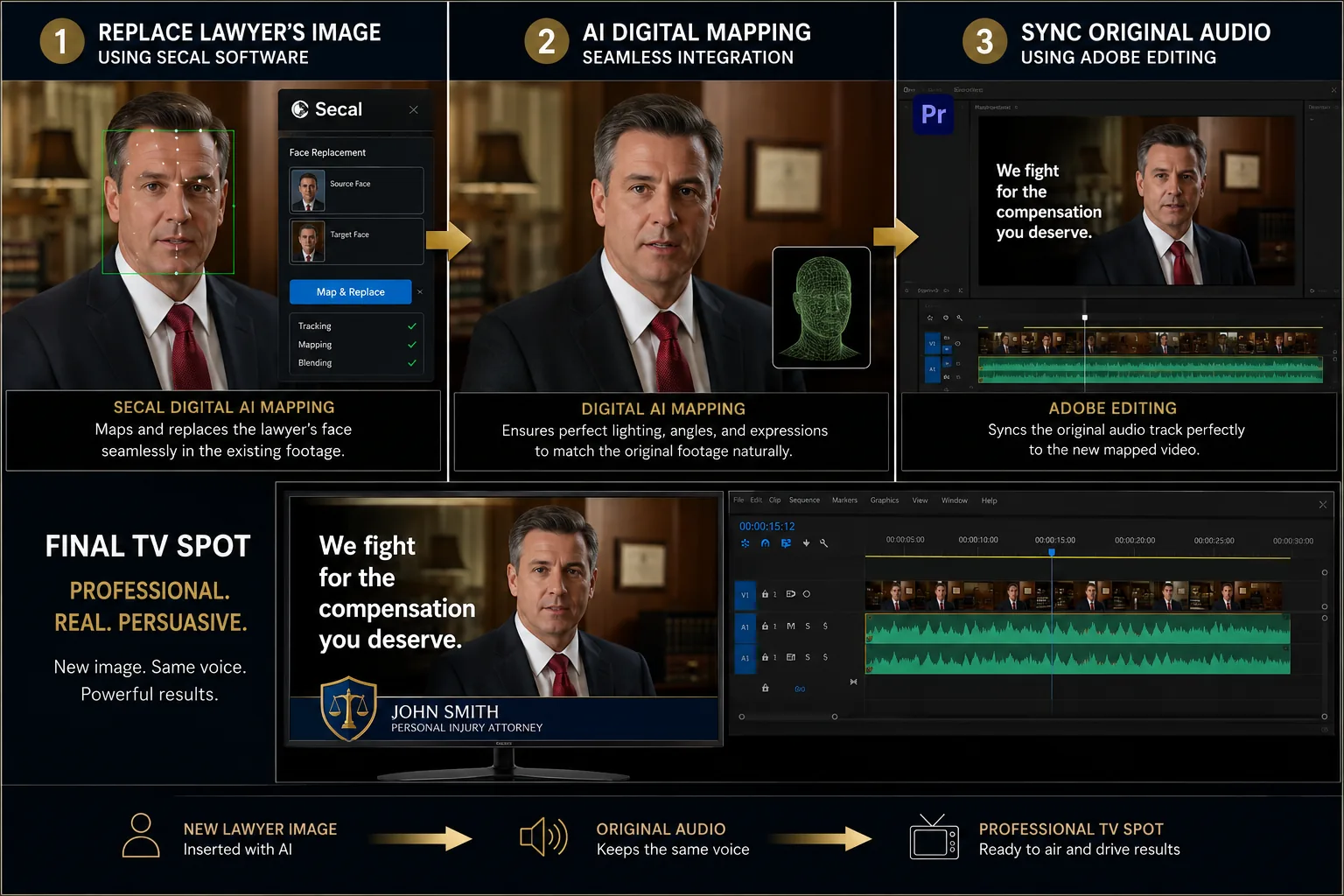Toggle the lock on the V1 track

[765, 594]
